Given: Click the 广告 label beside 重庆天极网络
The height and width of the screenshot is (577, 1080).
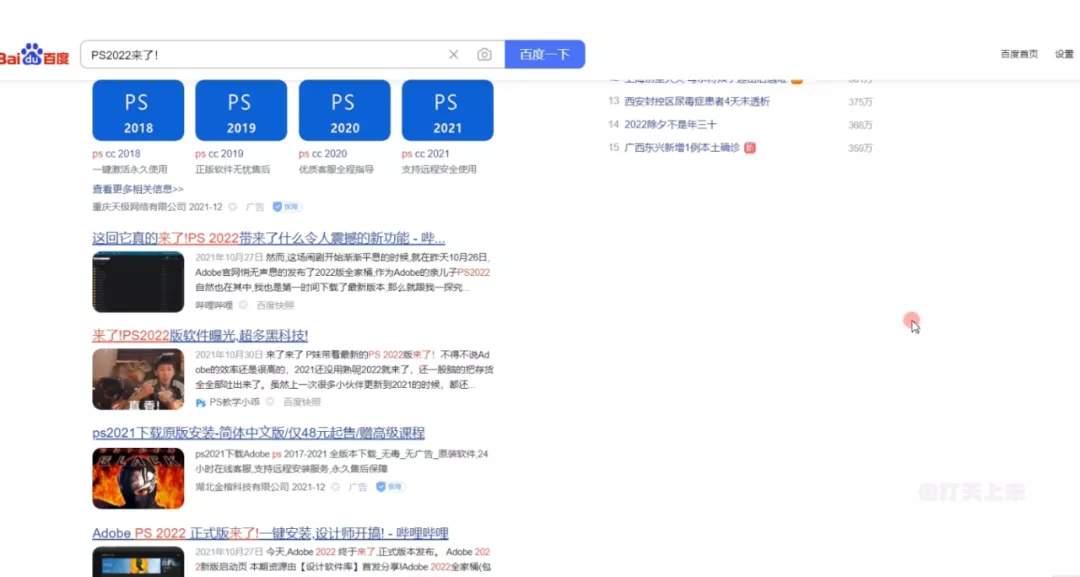Looking at the screenshot, I should pos(255,207).
